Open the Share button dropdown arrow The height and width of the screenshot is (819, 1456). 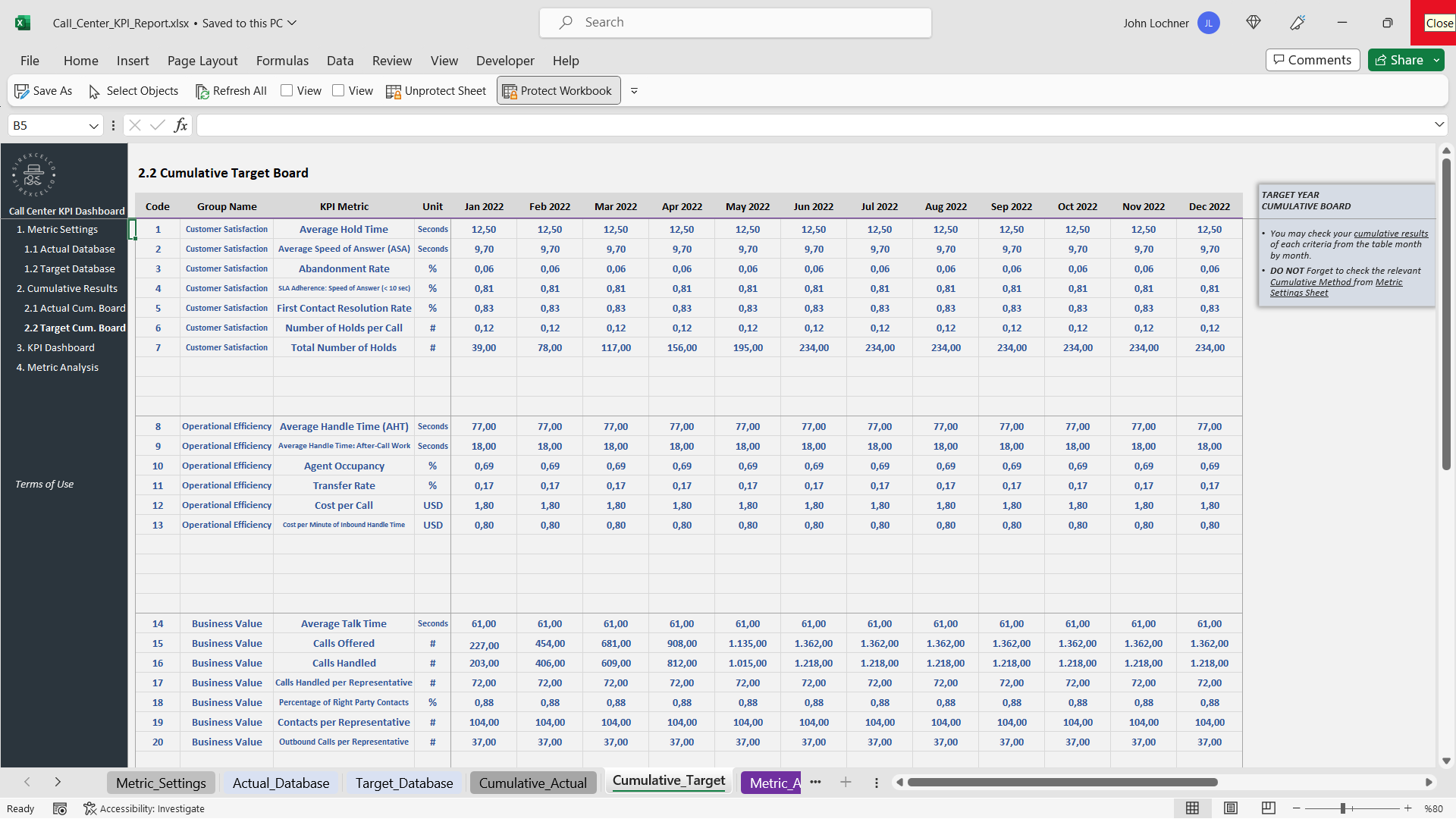point(1436,60)
